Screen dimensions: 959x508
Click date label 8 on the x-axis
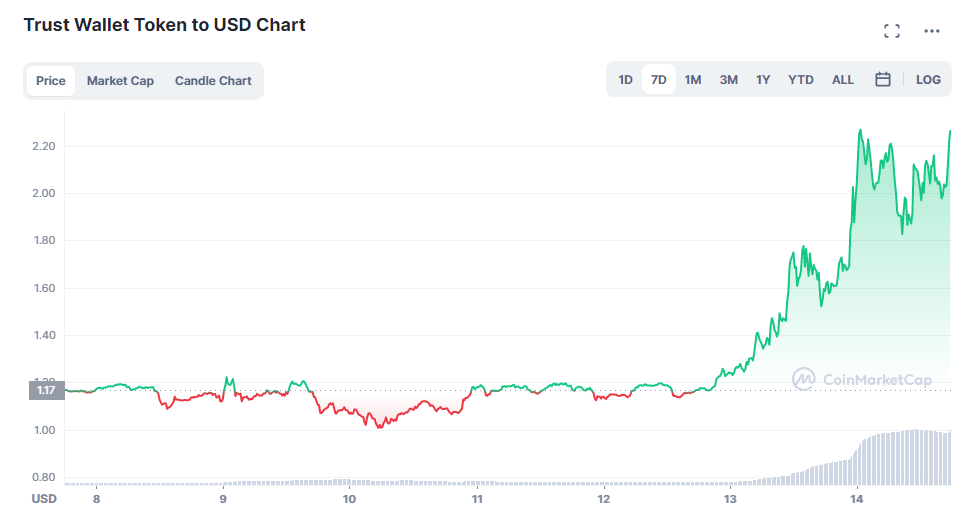click(x=97, y=499)
